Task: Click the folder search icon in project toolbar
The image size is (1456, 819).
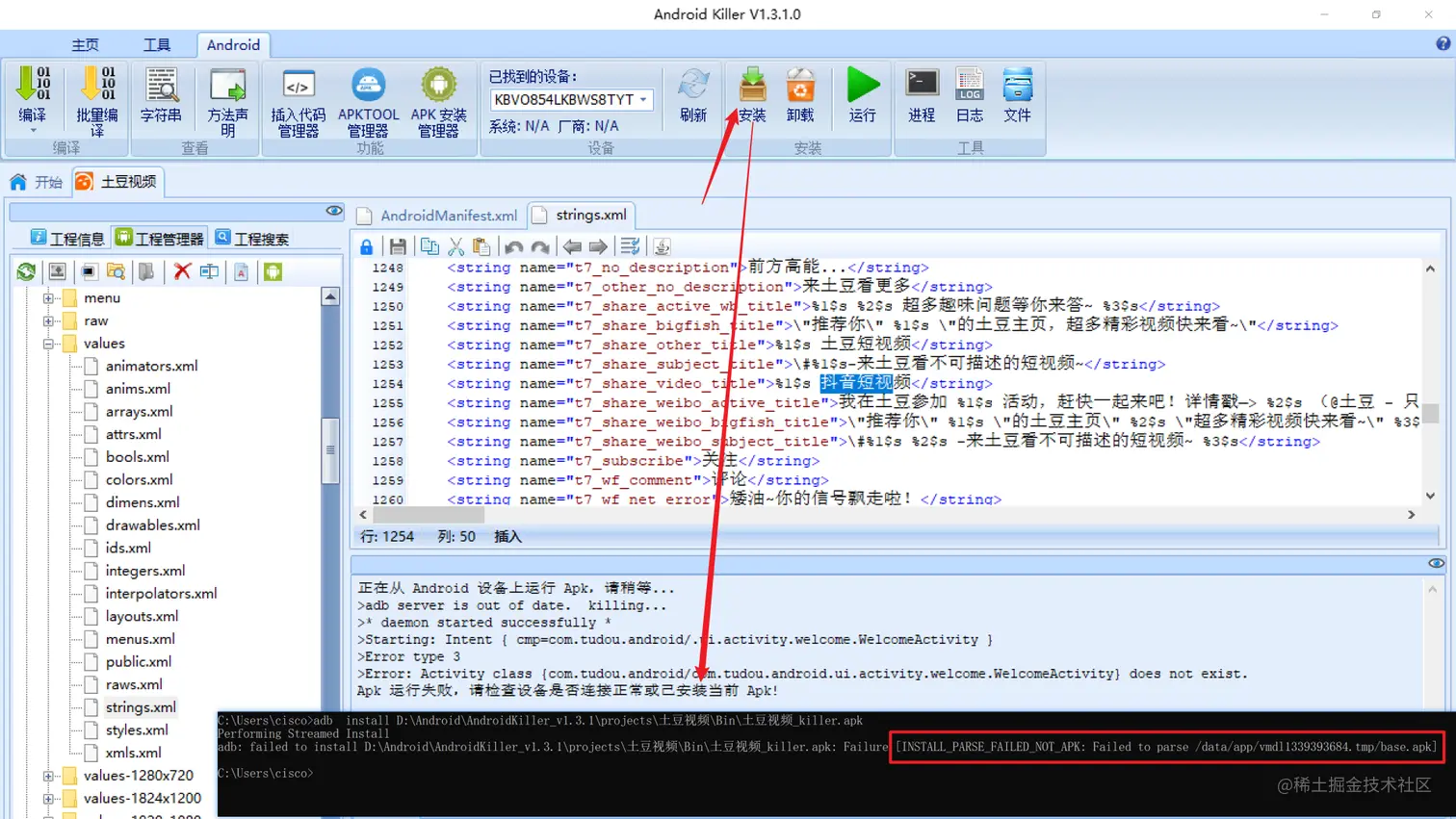Action: [117, 271]
